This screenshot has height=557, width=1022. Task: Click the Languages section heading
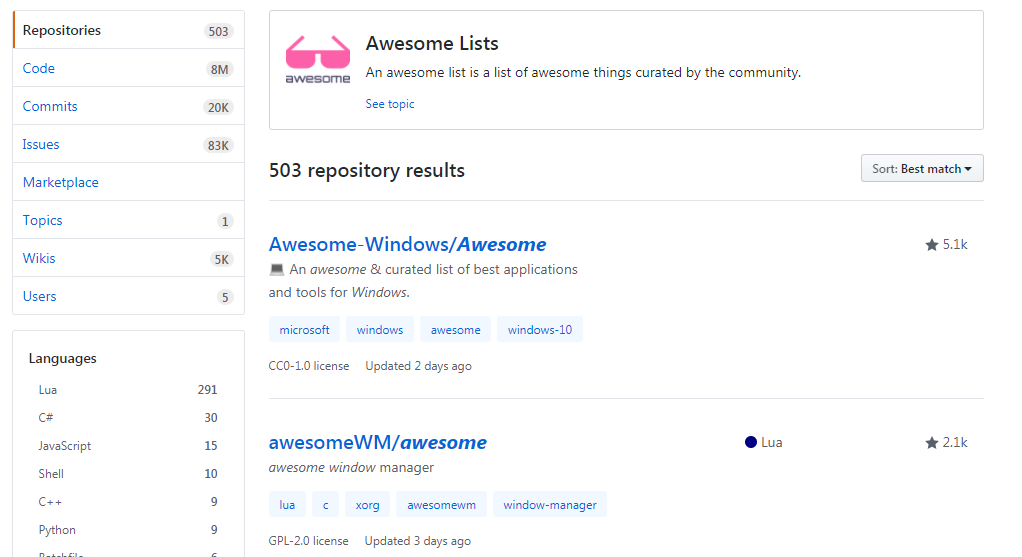(63, 358)
